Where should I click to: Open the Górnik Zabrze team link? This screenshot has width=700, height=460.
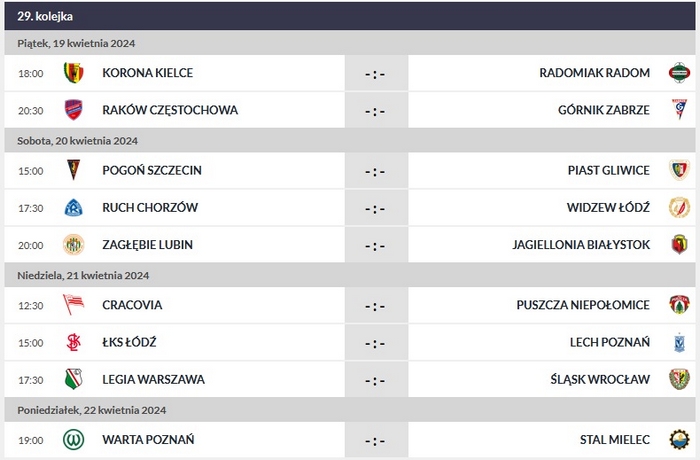(x=604, y=110)
